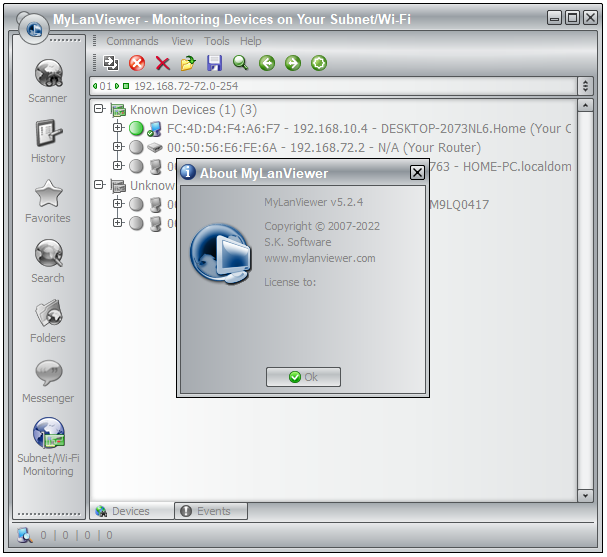Viewport: 607px width, 557px height.
Task: Open the Search sidebar section
Action: pyautogui.click(x=48, y=261)
